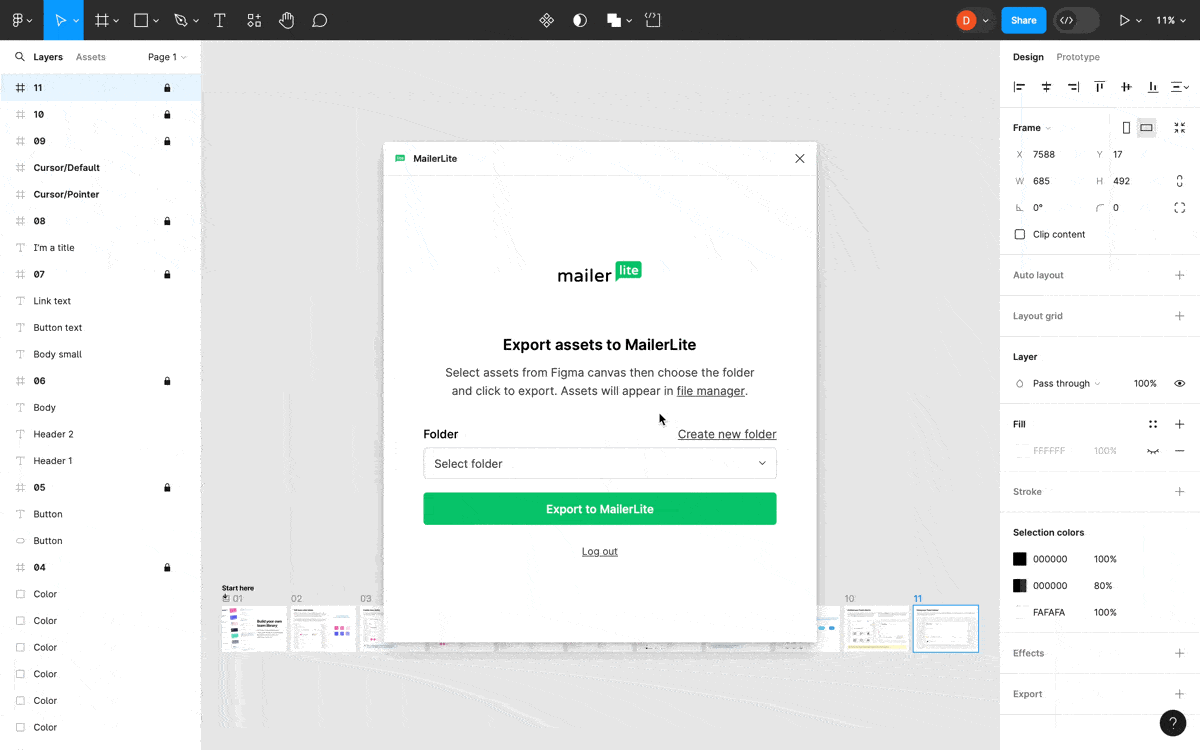Toggle lock on layer 08
Screen dimensions: 1200x750
167,221
